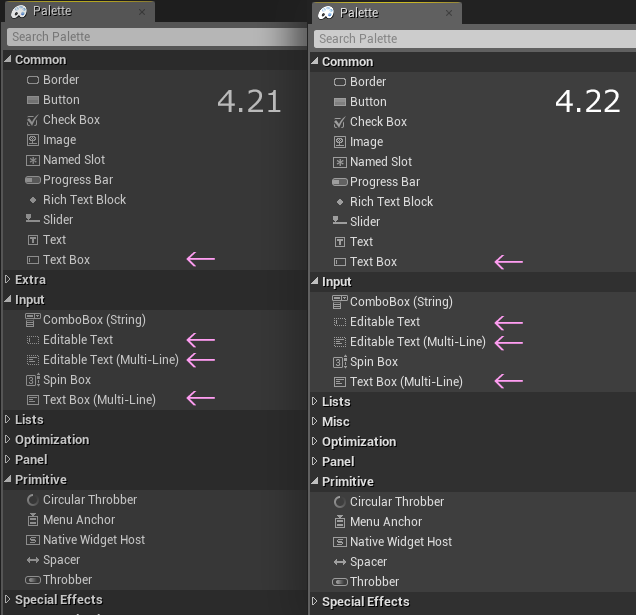Collapse the Common category in the 4.21 palette

tap(8, 59)
